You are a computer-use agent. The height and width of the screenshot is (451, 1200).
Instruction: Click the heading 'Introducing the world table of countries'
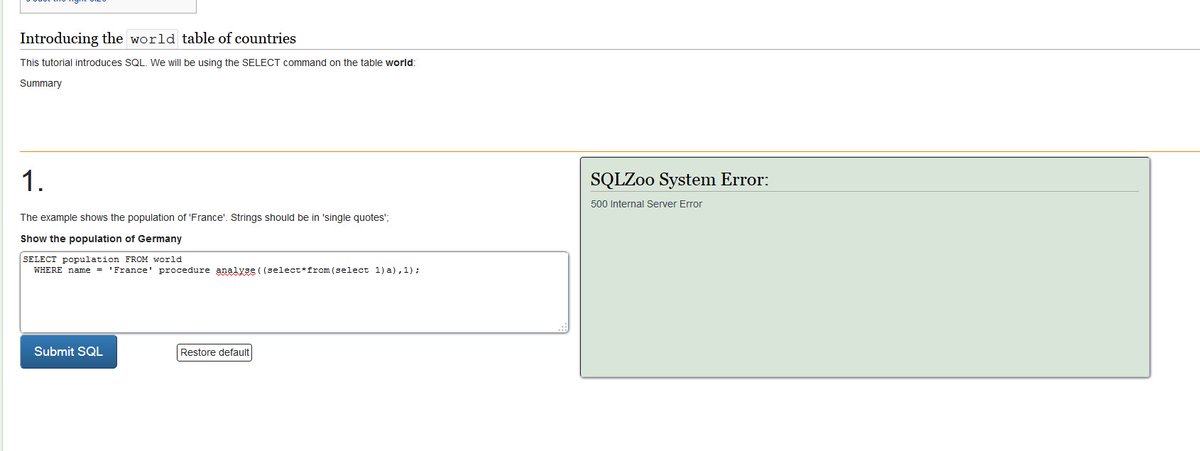pos(158,39)
